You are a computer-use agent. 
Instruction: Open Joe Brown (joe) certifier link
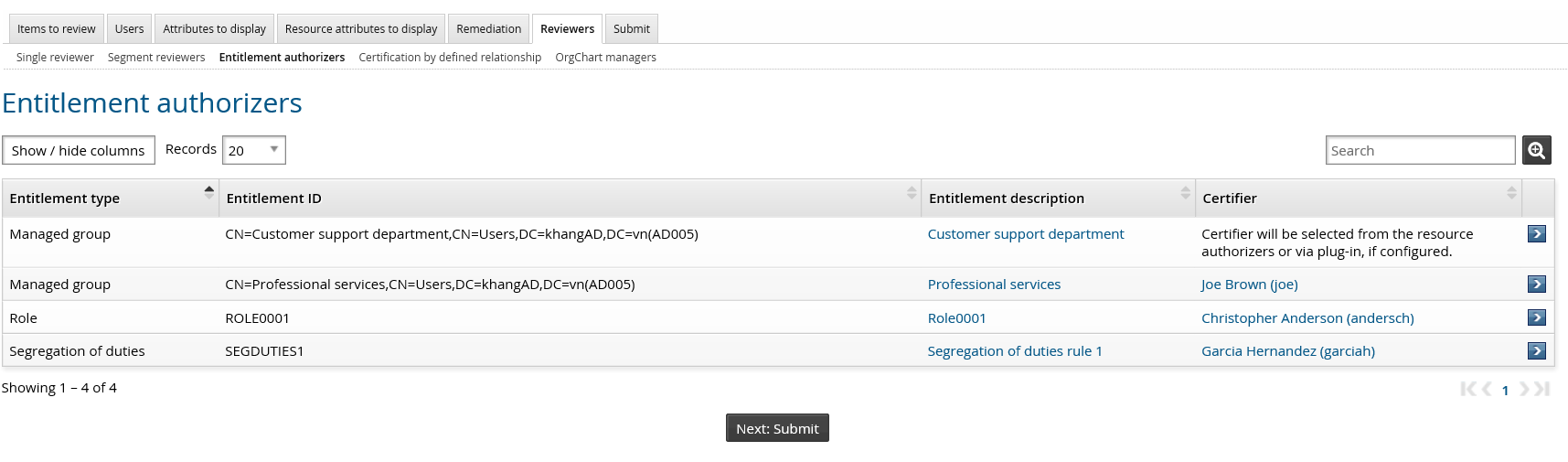click(x=1249, y=285)
